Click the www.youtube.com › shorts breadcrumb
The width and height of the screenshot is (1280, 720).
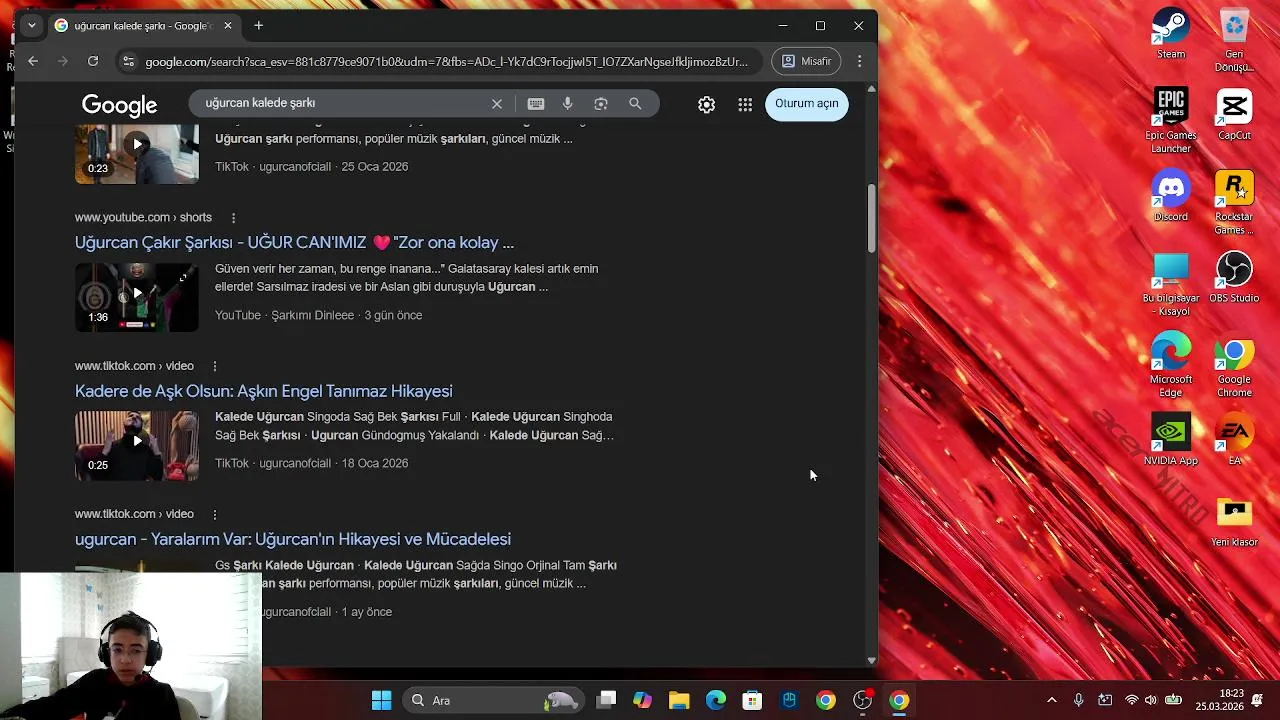click(x=143, y=217)
